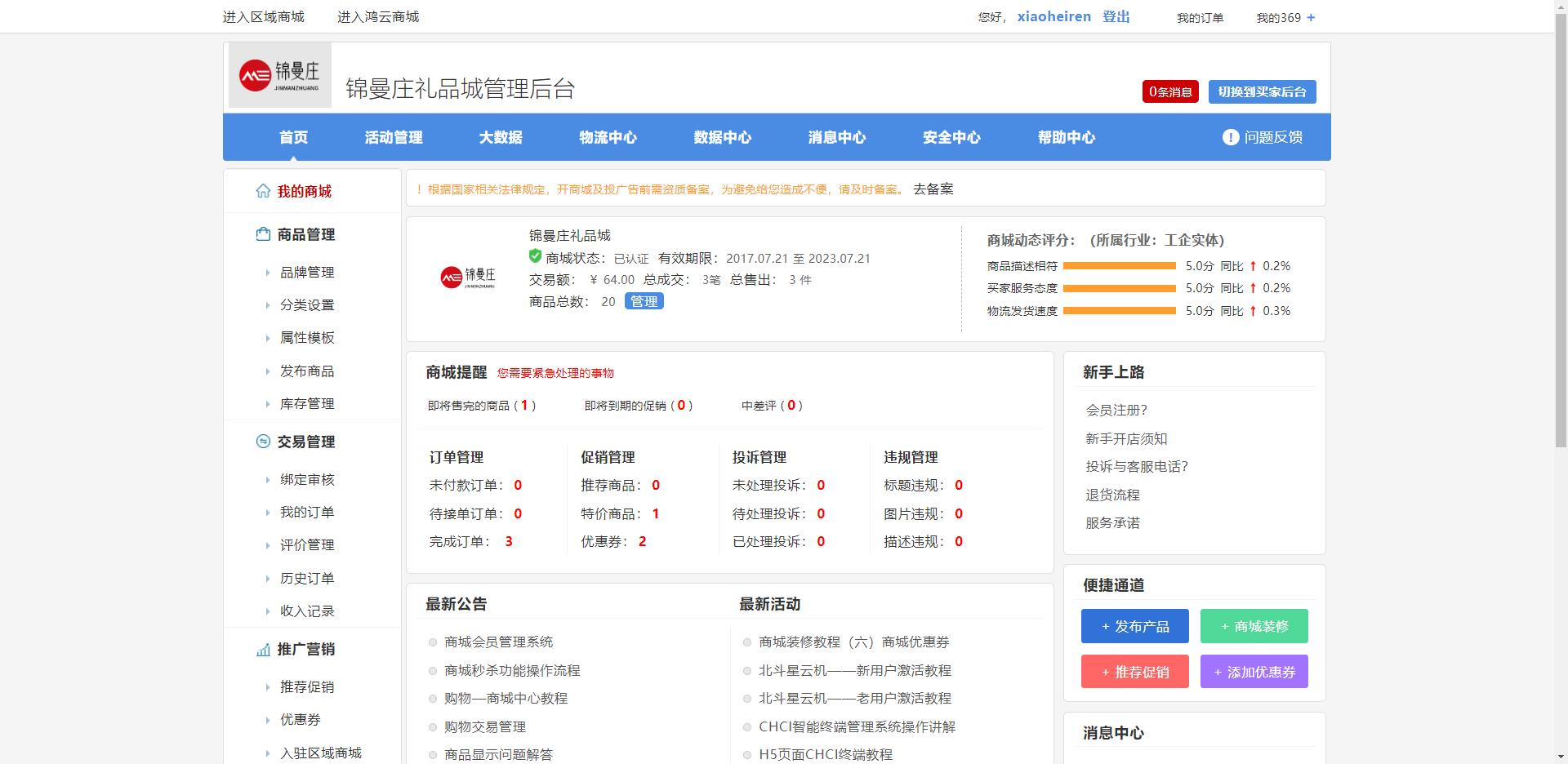This screenshot has height=764, width=1568.
Task: Open 历史订单 in sidebar
Action: point(307,578)
